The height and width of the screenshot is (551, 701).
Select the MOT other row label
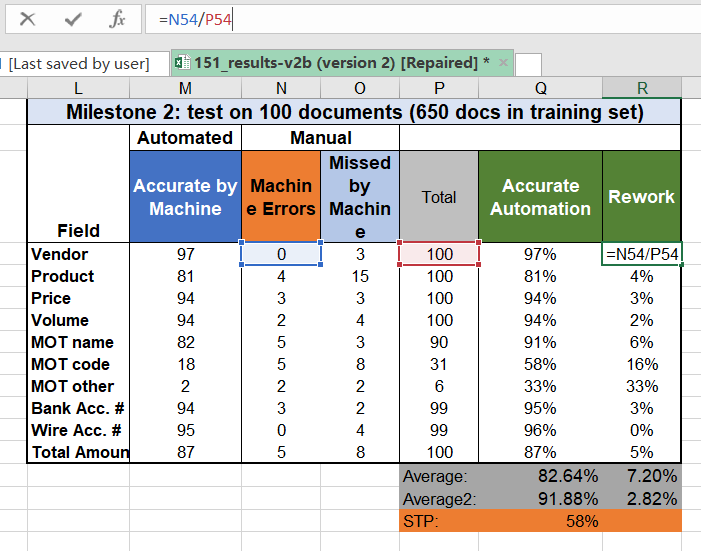78,386
